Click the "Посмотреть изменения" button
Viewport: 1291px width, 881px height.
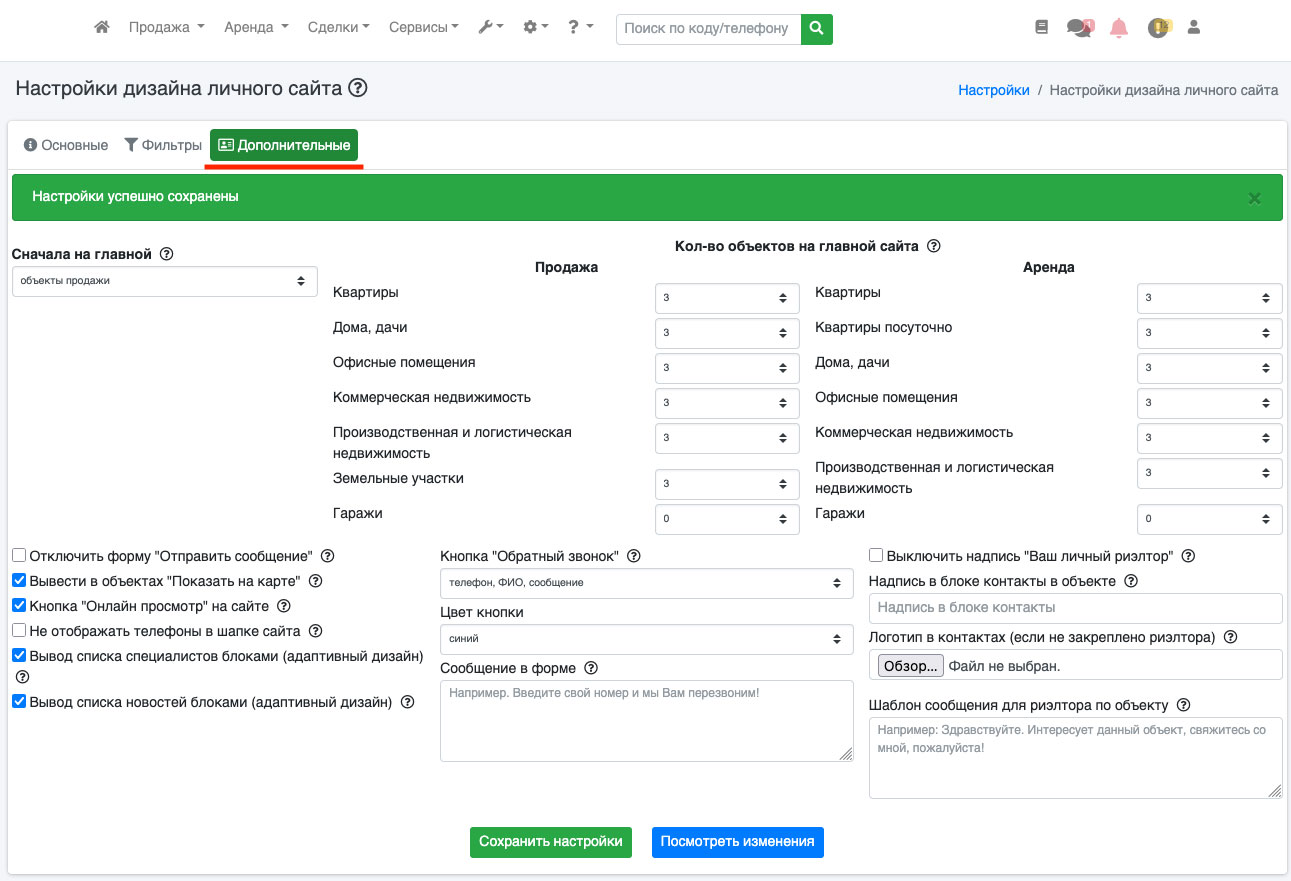738,842
